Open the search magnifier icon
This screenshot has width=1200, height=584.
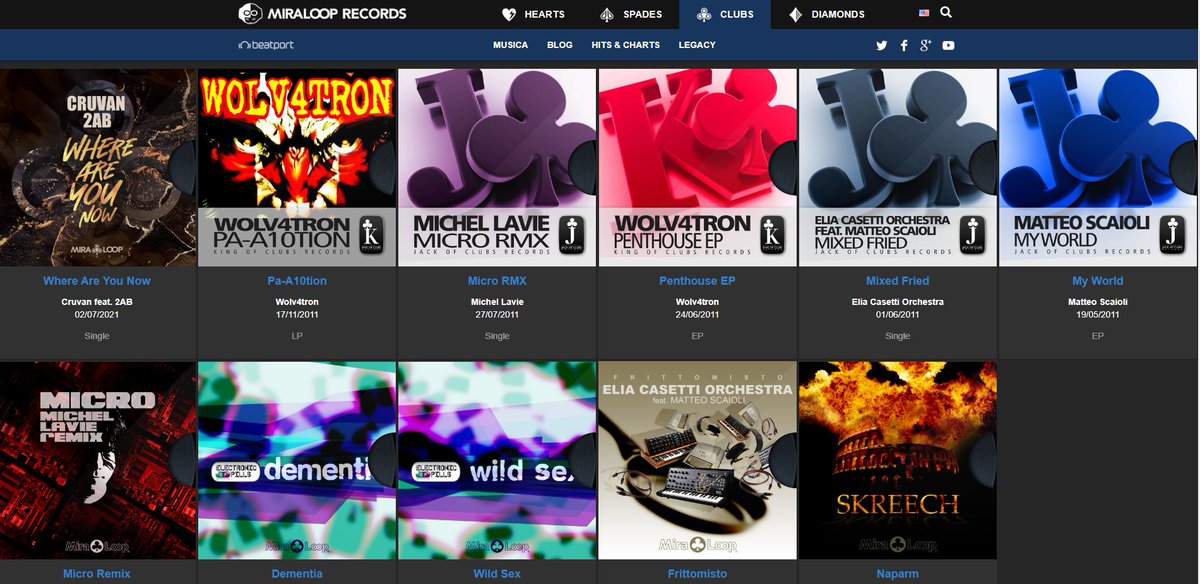click(x=946, y=13)
